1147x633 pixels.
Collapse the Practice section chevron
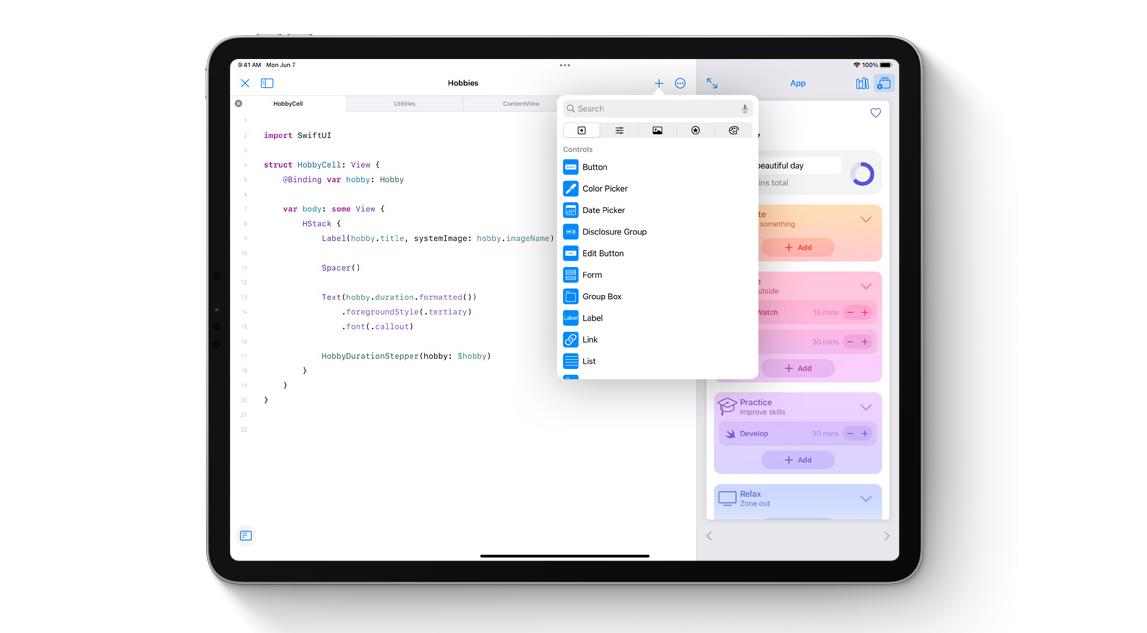tap(866, 406)
